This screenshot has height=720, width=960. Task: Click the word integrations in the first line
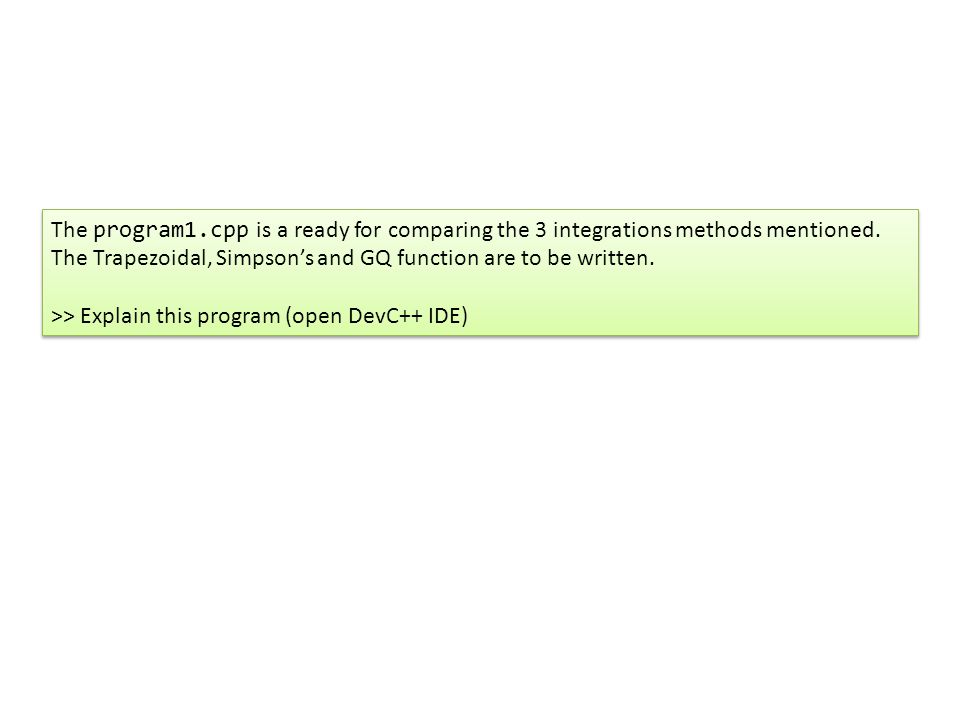[x=612, y=230]
